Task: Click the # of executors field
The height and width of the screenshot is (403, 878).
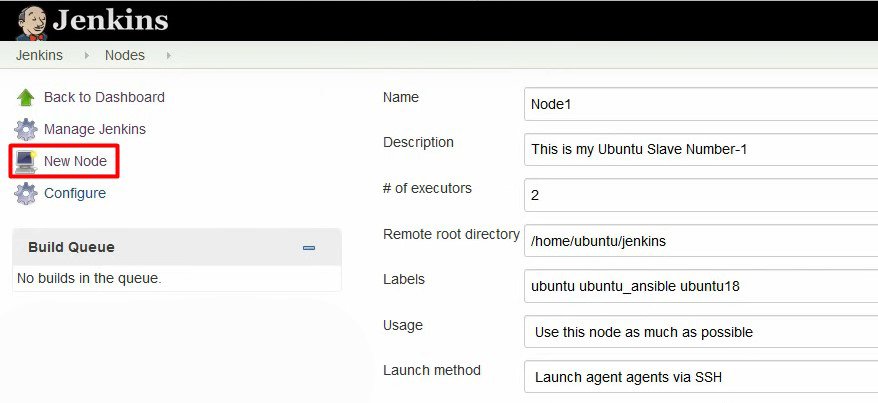Action: coord(701,195)
